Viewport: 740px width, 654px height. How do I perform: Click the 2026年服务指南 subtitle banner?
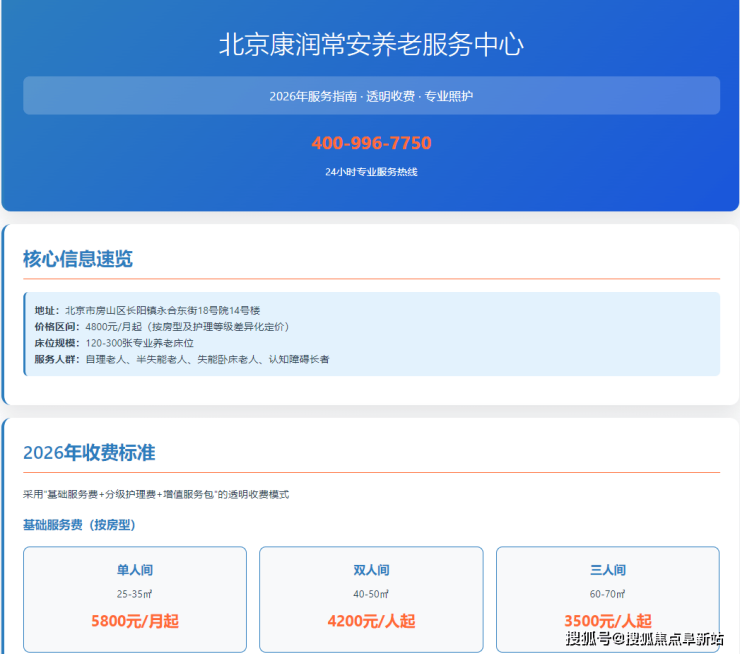(371, 96)
